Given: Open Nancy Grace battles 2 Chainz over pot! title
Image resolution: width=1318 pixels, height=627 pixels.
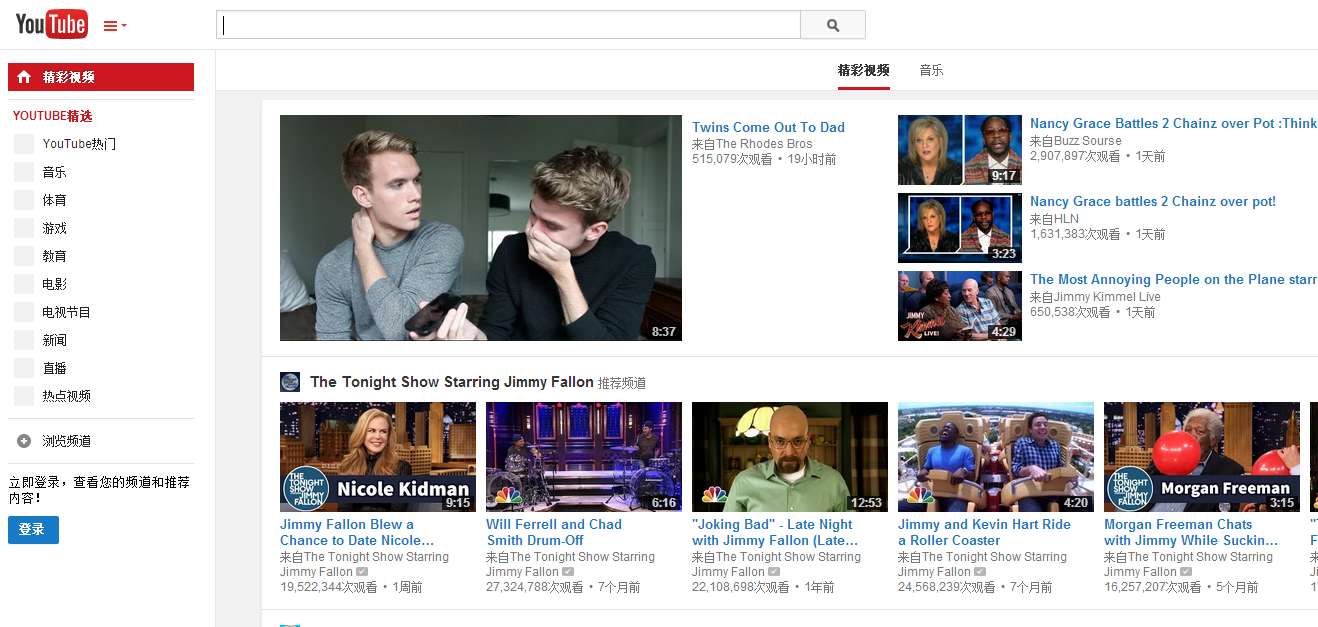Looking at the screenshot, I should (x=1153, y=201).
